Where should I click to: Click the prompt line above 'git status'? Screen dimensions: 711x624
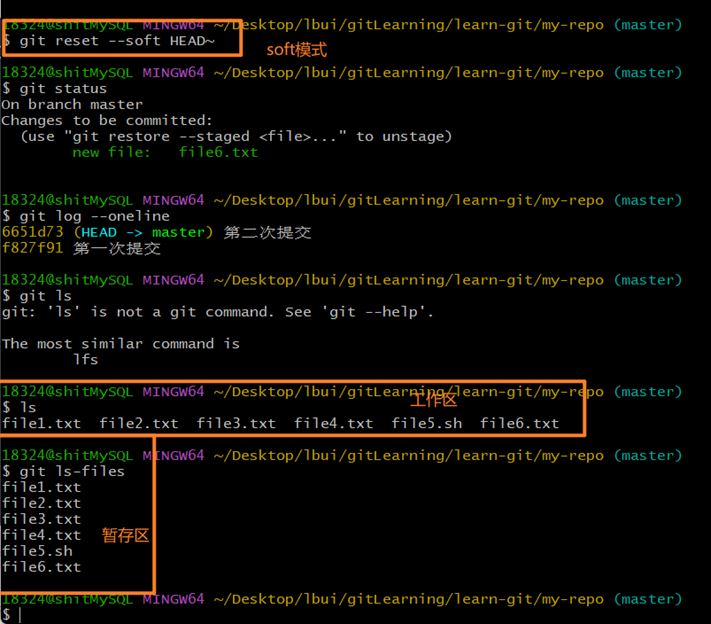click(x=341, y=73)
